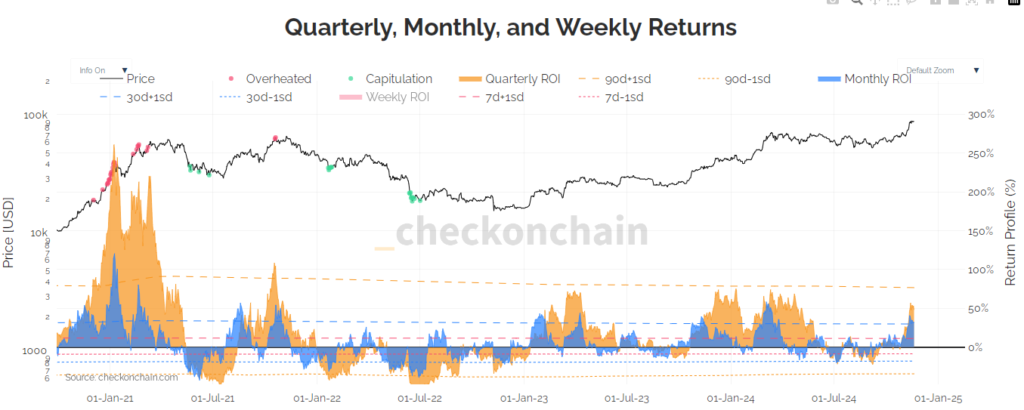Image resolution: width=1024 pixels, height=410 pixels.
Task: Click the Source: checkonchain.com text
Action: click(121, 377)
